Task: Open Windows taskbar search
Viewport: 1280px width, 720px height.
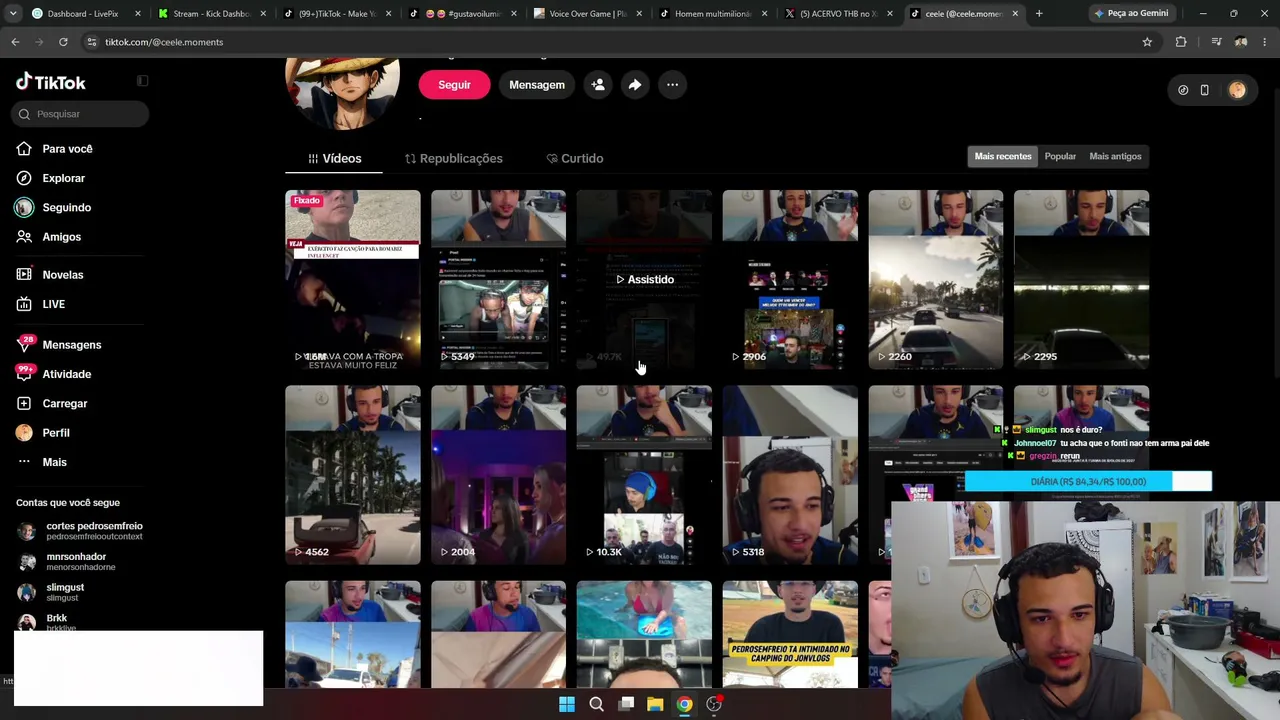Action: coord(596,704)
